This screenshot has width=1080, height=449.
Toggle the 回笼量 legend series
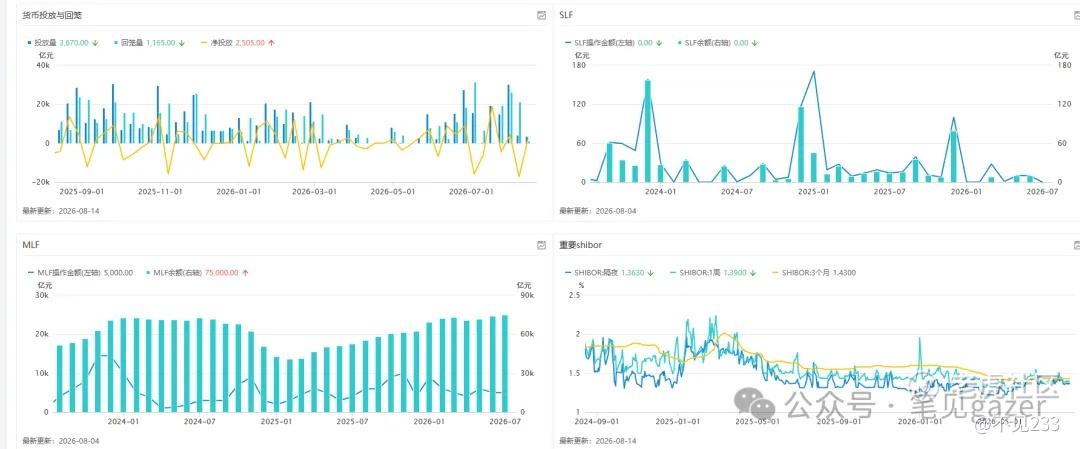[129, 43]
